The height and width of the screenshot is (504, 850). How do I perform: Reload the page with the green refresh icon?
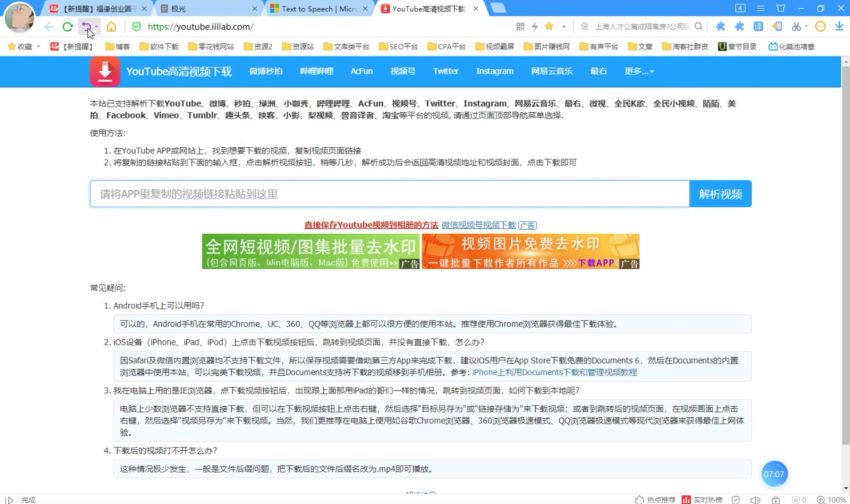click(x=67, y=27)
